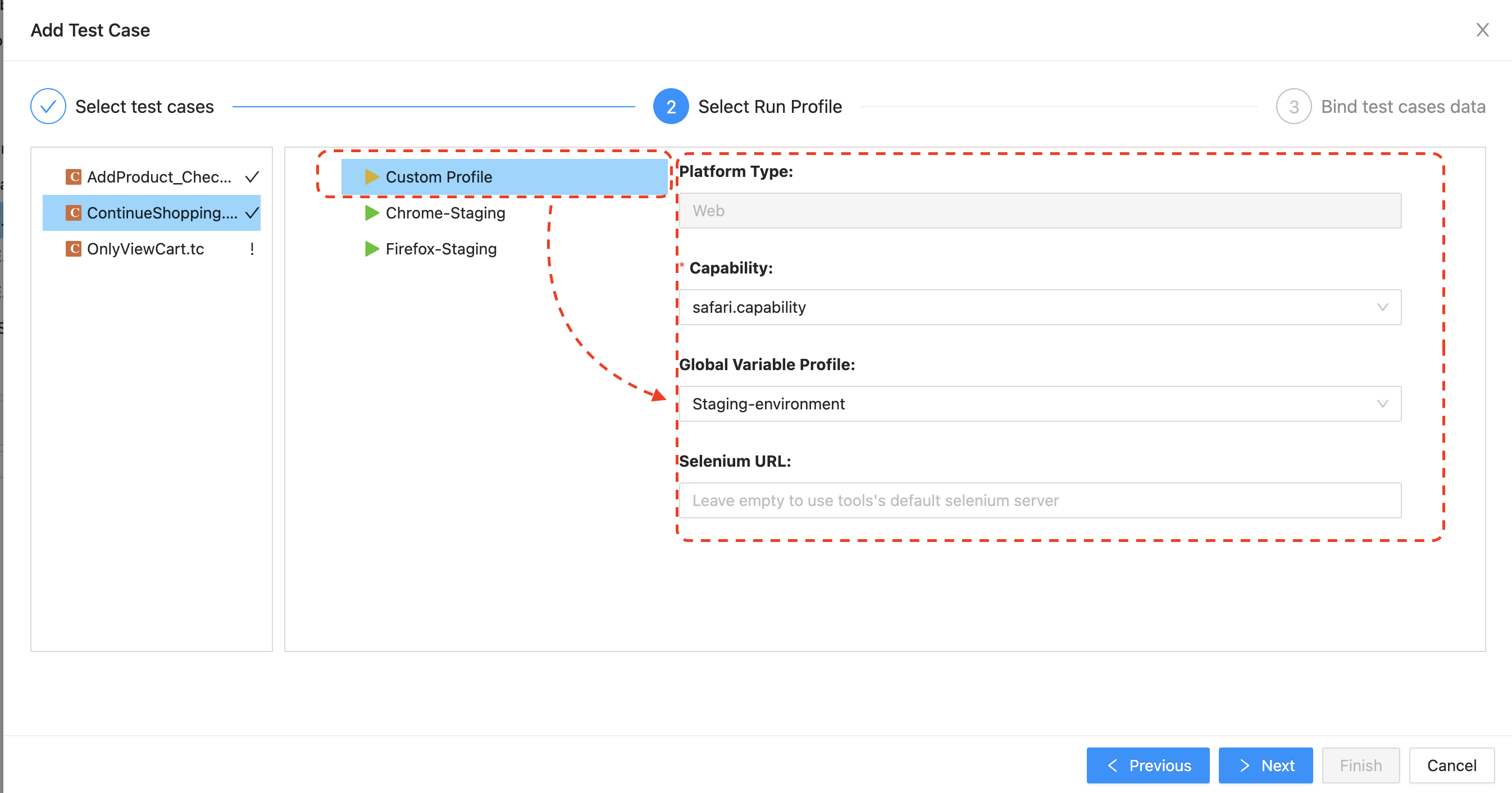The height and width of the screenshot is (793, 1512).
Task: Click the Add Test Case dialog title
Action: pyautogui.click(x=90, y=30)
